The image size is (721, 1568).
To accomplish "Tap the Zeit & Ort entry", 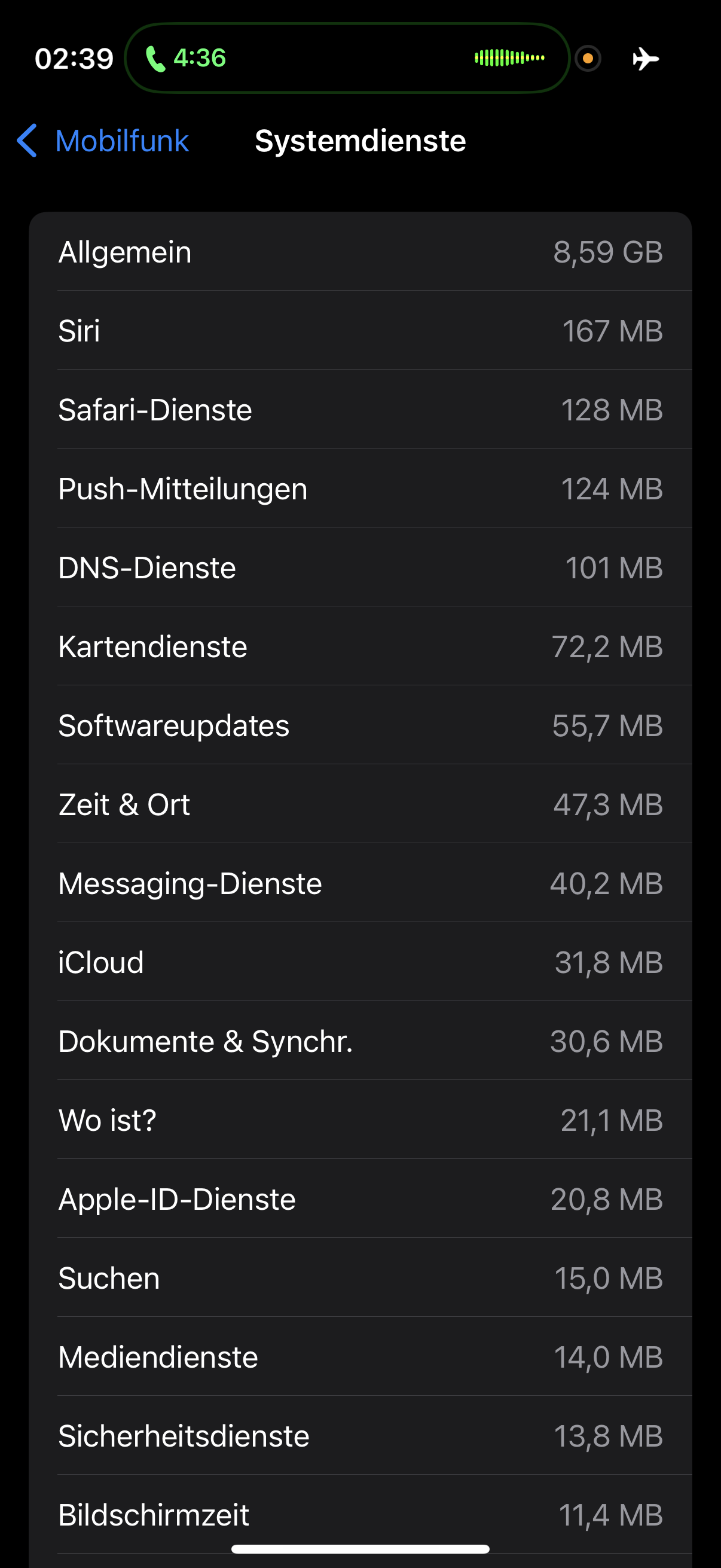I will pyautogui.click(x=360, y=804).
